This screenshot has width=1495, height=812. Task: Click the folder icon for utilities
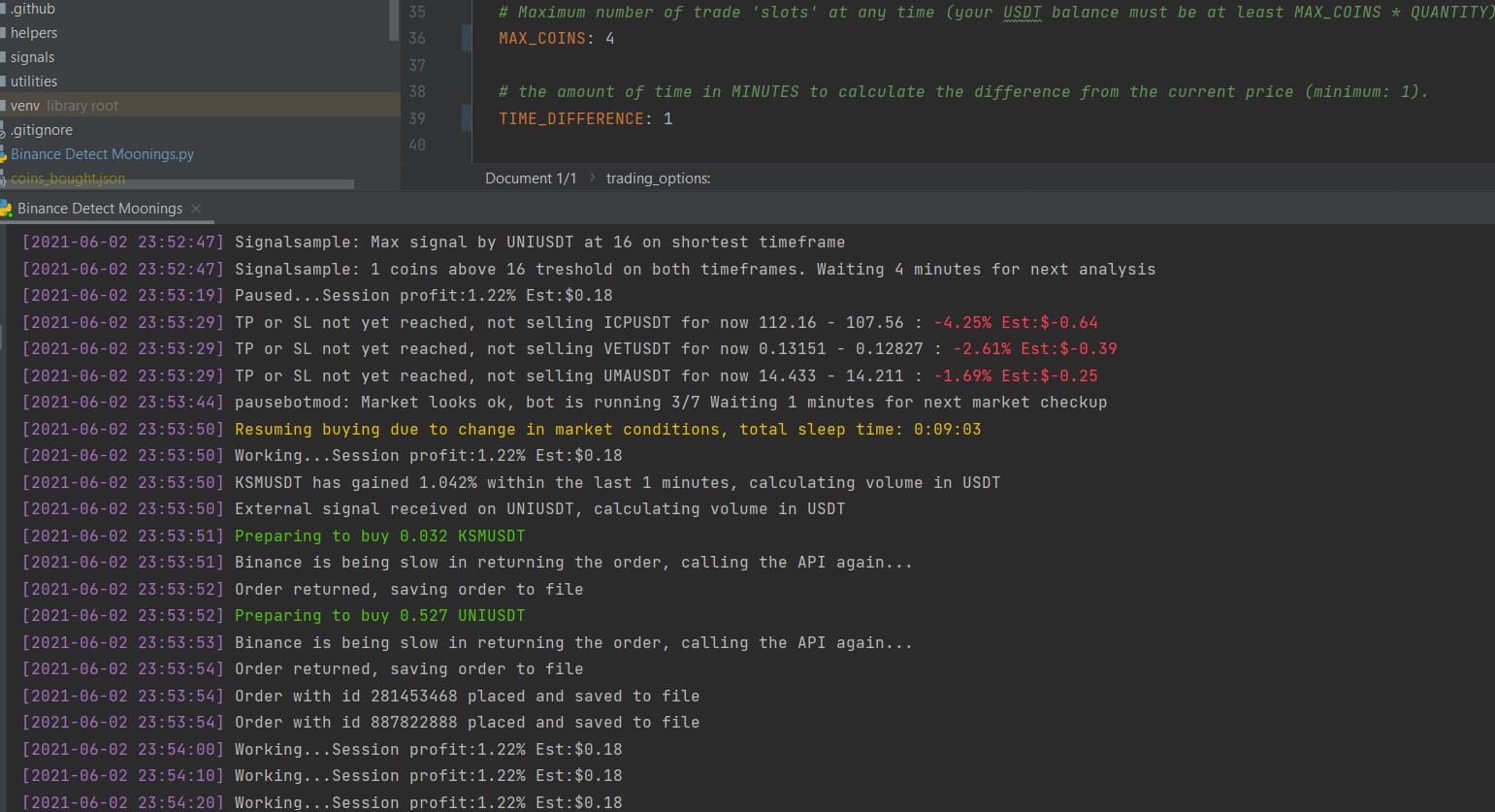click(x=4, y=81)
